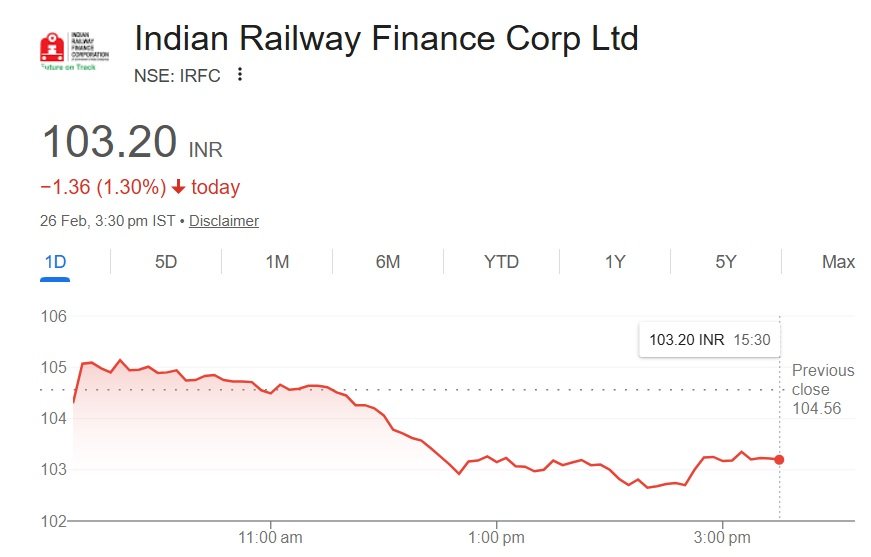Viewport: 871px width, 557px height.
Task: View the 1Y price chart
Action: [614, 262]
